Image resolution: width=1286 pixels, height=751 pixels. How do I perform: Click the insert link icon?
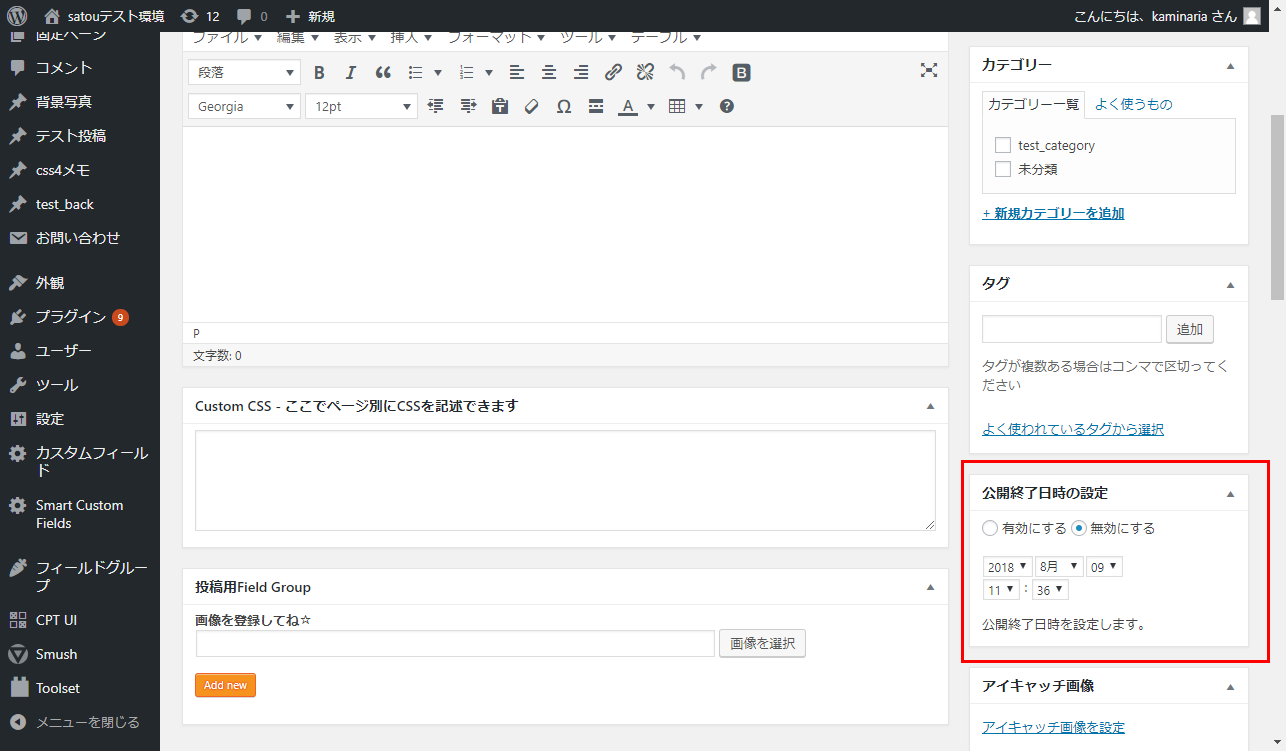tap(613, 72)
